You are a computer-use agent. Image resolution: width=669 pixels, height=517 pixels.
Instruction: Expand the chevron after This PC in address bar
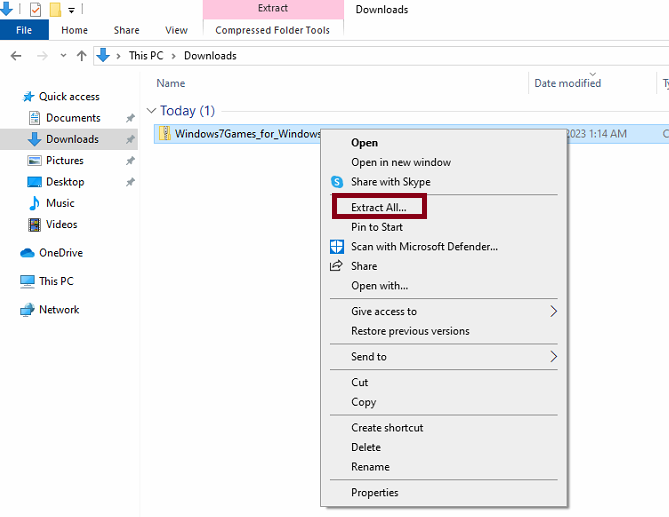click(x=174, y=56)
